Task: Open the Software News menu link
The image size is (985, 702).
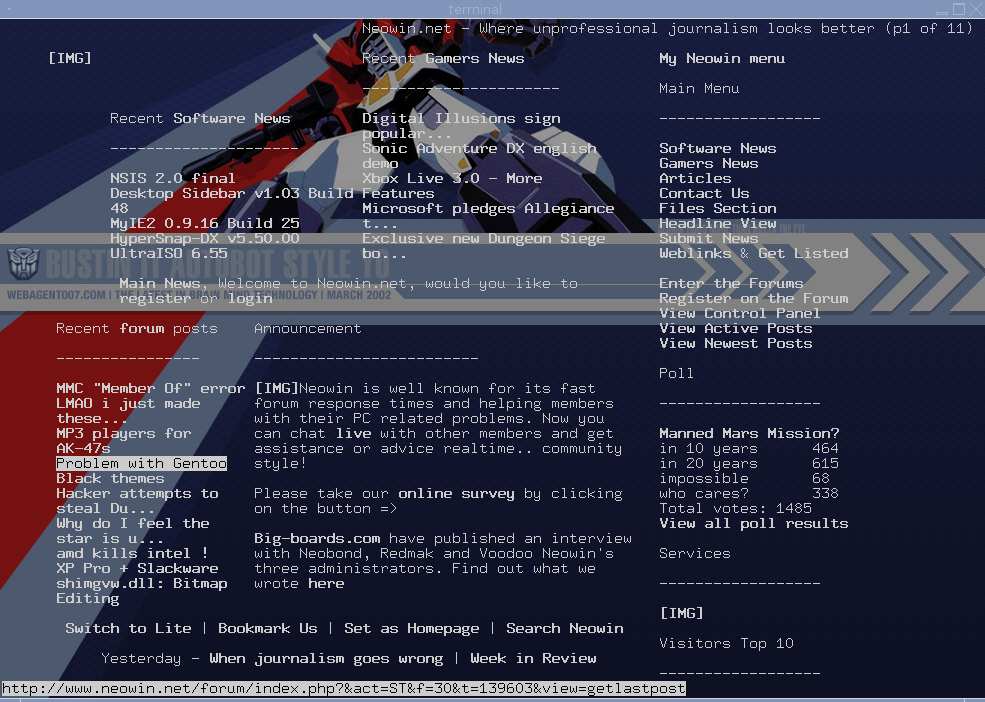Action: pyautogui.click(x=717, y=148)
